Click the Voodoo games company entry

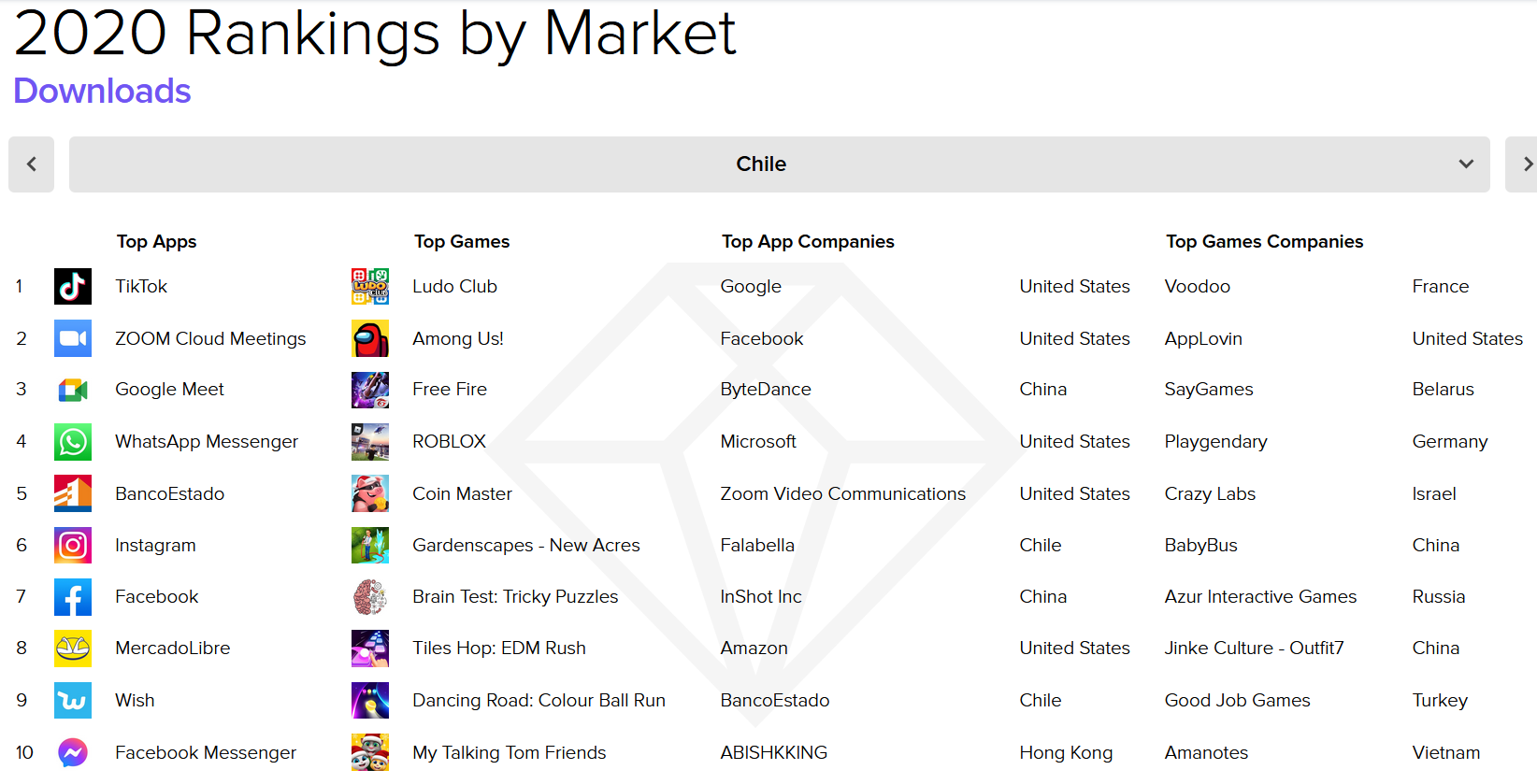click(1198, 287)
